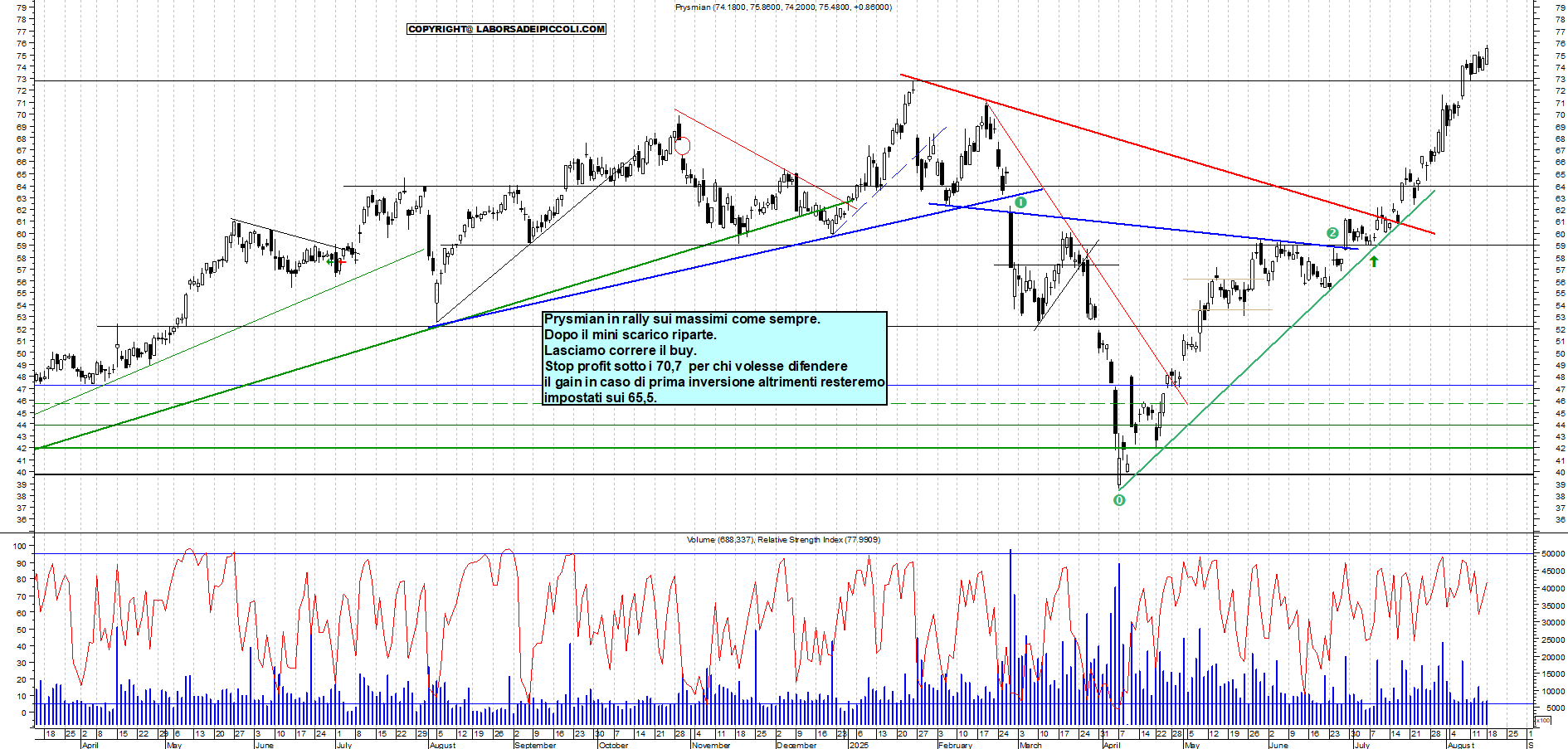Click the 35000 volume scale value

[1554, 606]
